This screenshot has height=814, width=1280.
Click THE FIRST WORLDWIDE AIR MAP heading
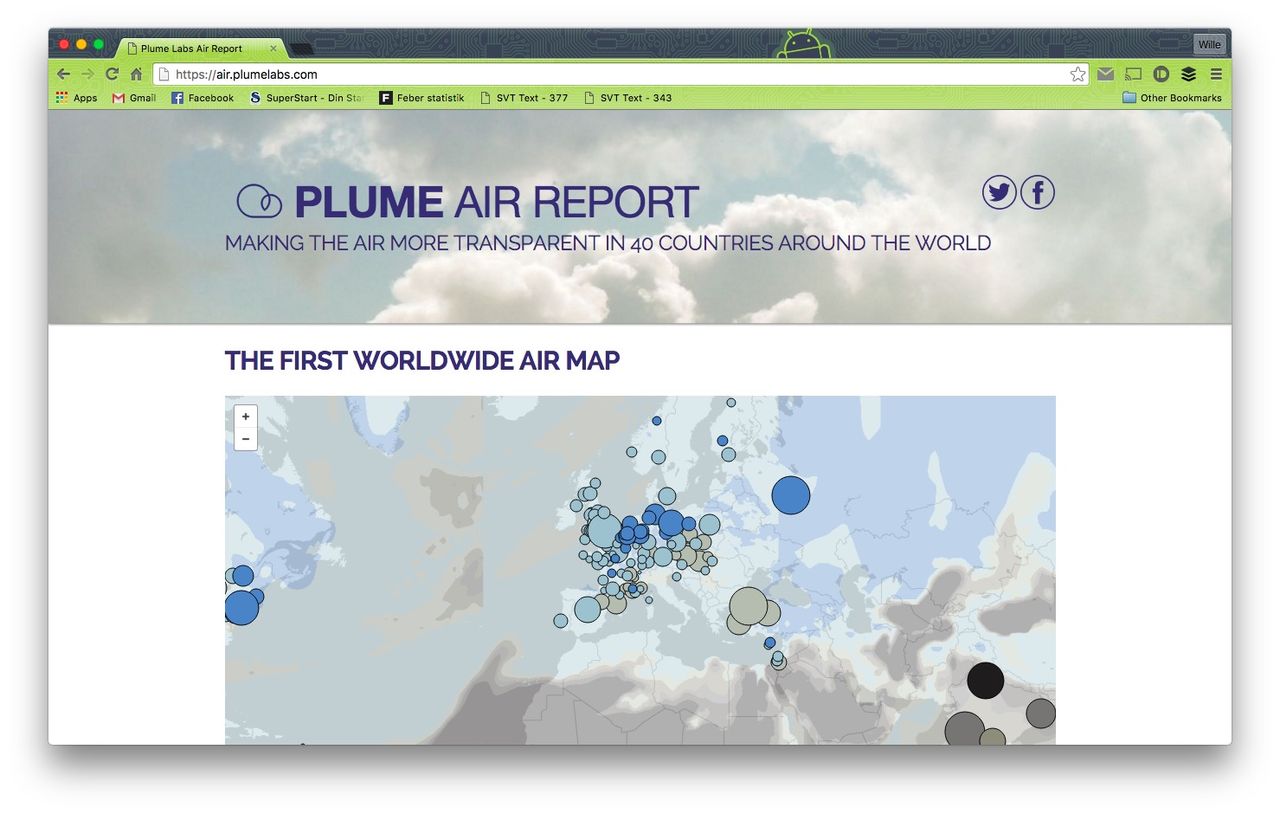[422, 361]
